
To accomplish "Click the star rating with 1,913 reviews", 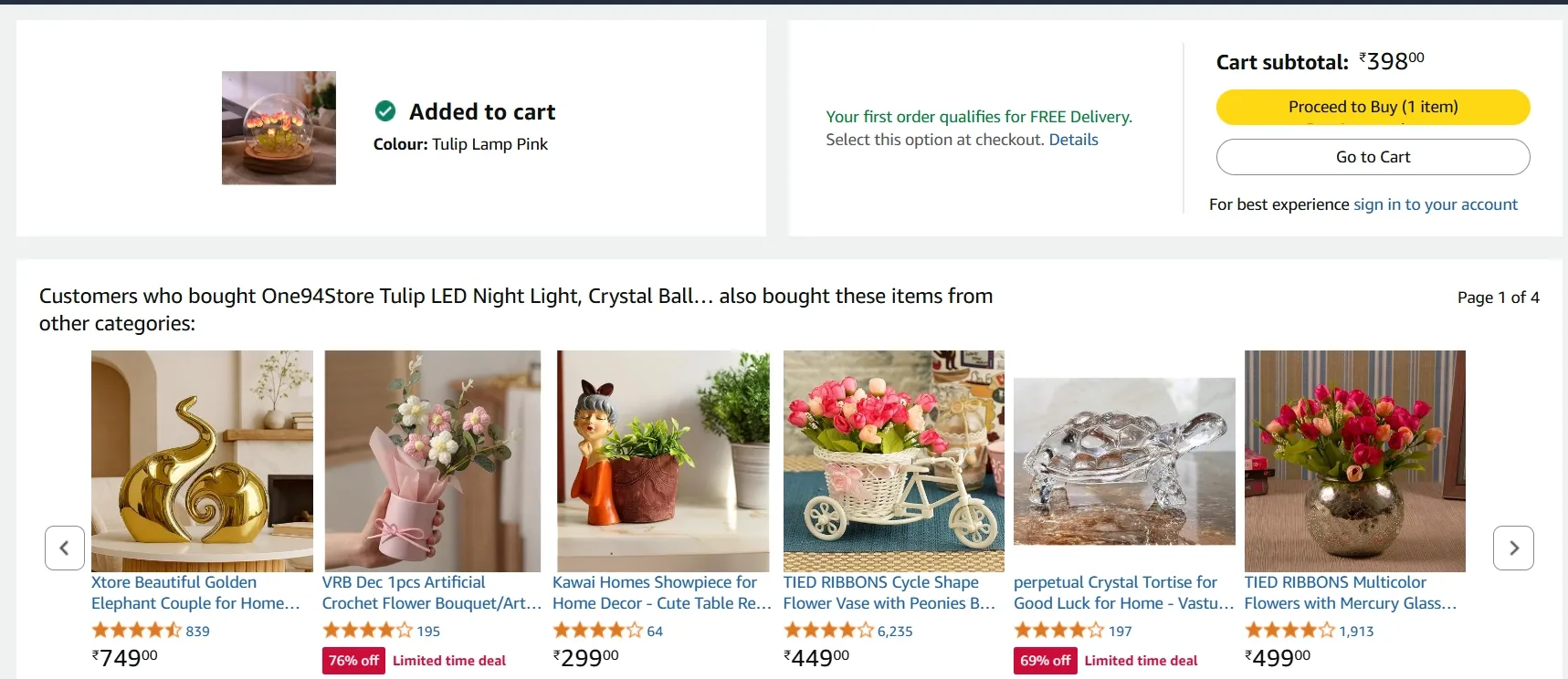I will 1289,631.
